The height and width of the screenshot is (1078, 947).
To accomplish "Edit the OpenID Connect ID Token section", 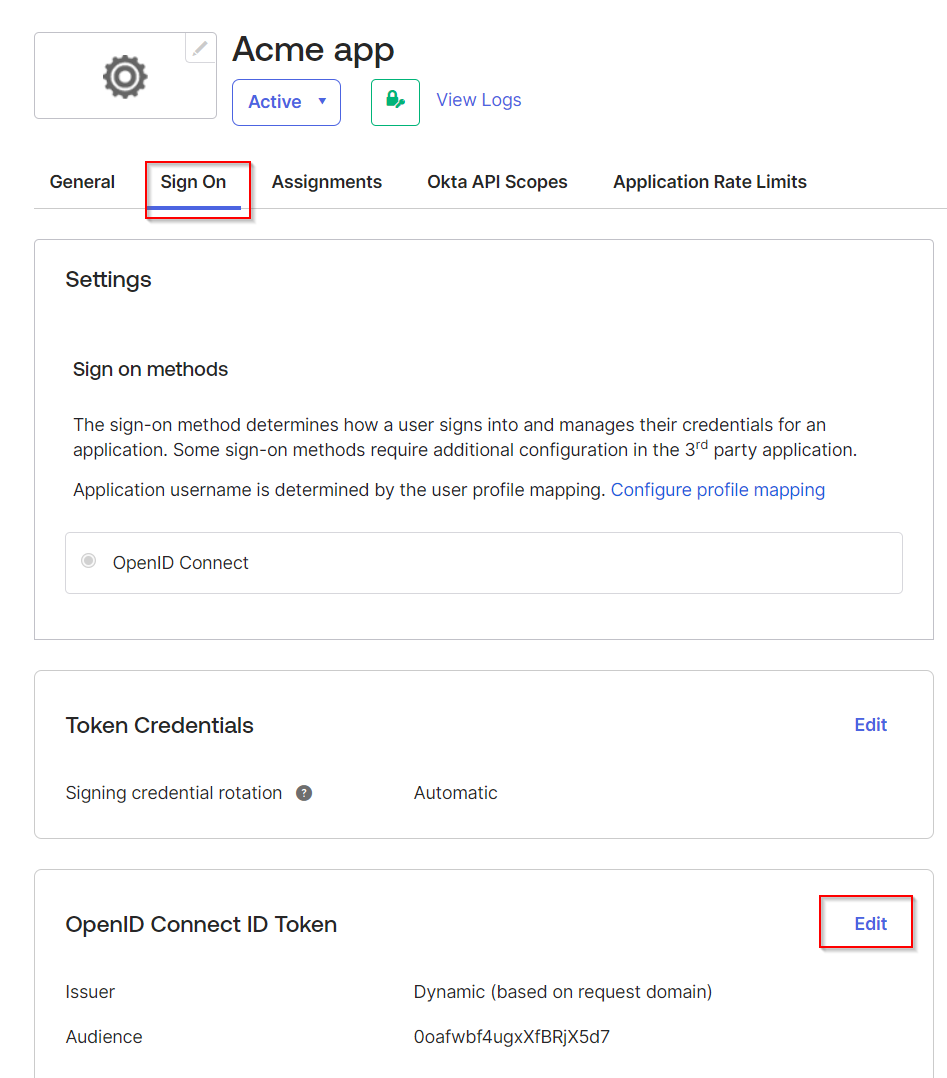I will pos(870,924).
